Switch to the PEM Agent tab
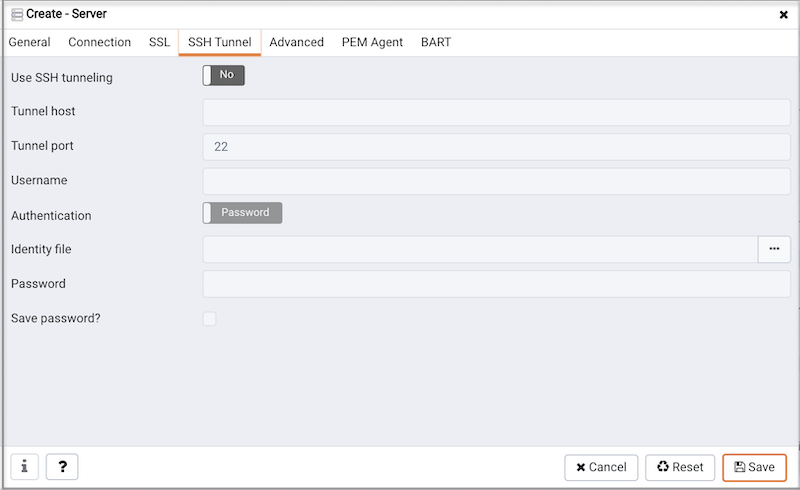800x490 pixels. pos(372,42)
